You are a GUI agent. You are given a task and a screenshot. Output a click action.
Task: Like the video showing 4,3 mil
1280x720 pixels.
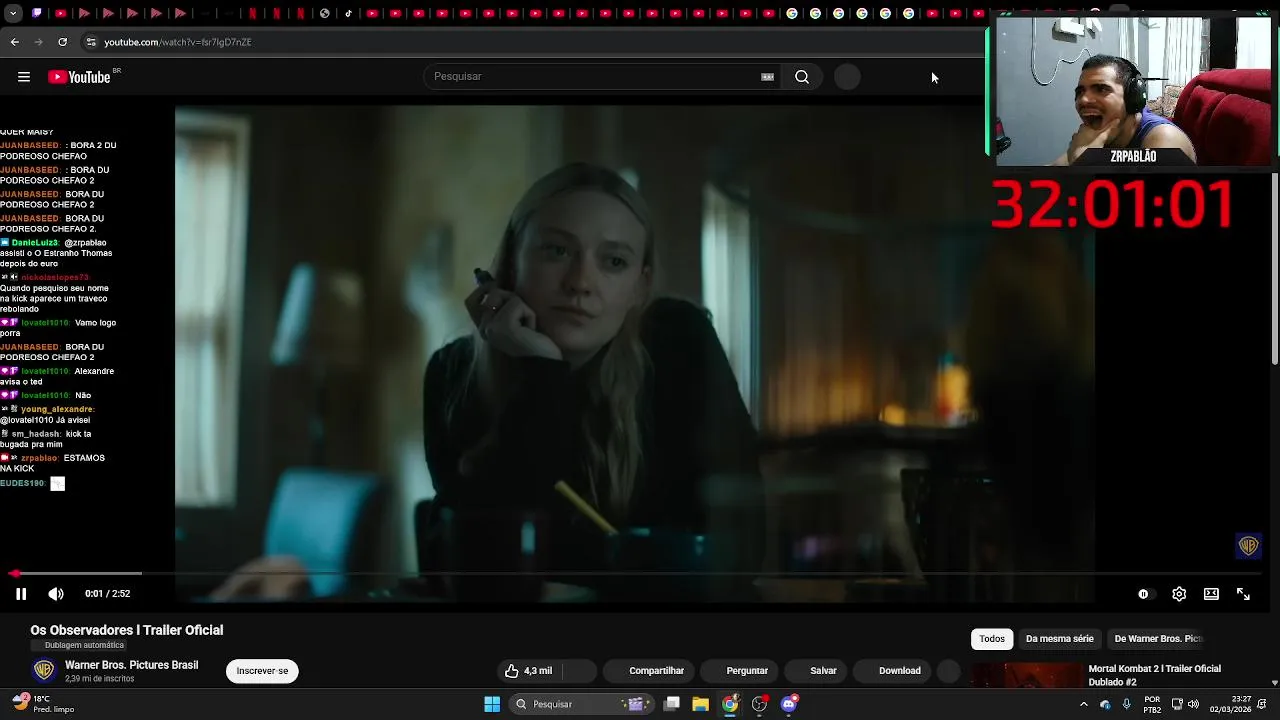click(x=528, y=671)
